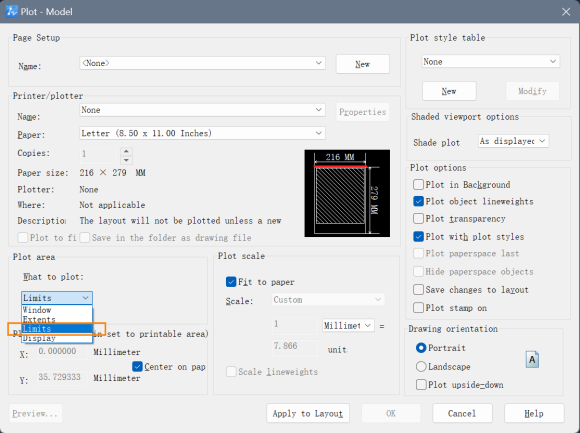Viewport: 580px width, 433px height.
Task: Click the paper size preview thumbnail
Action: tap(347, 193)
